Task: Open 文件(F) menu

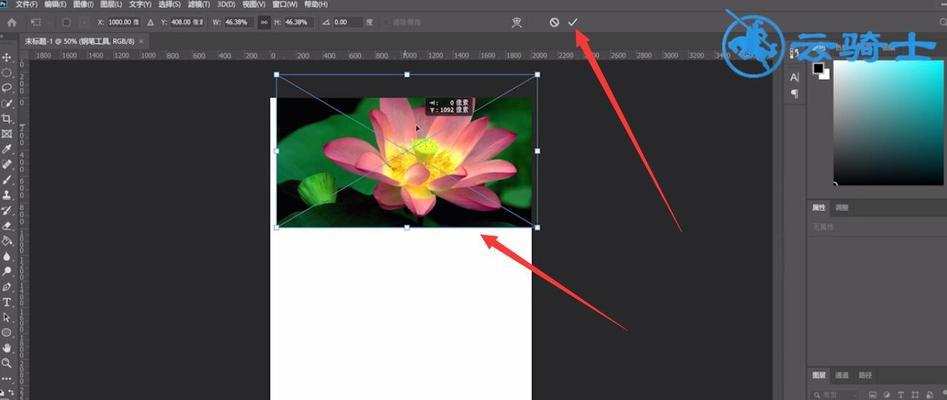Action: (x=26, y=4)
